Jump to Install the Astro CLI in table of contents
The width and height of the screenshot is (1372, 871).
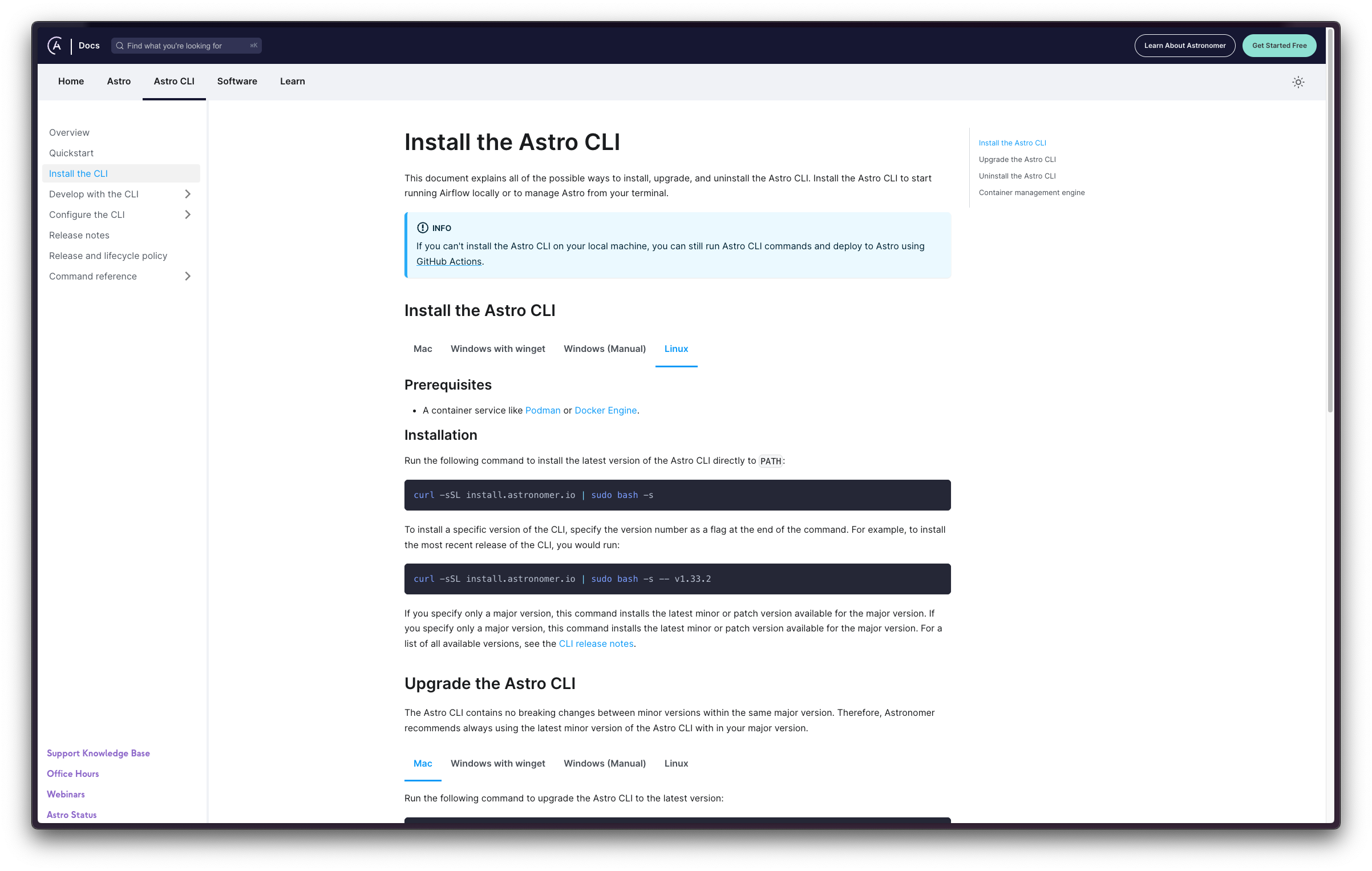tap(1012, 143)
